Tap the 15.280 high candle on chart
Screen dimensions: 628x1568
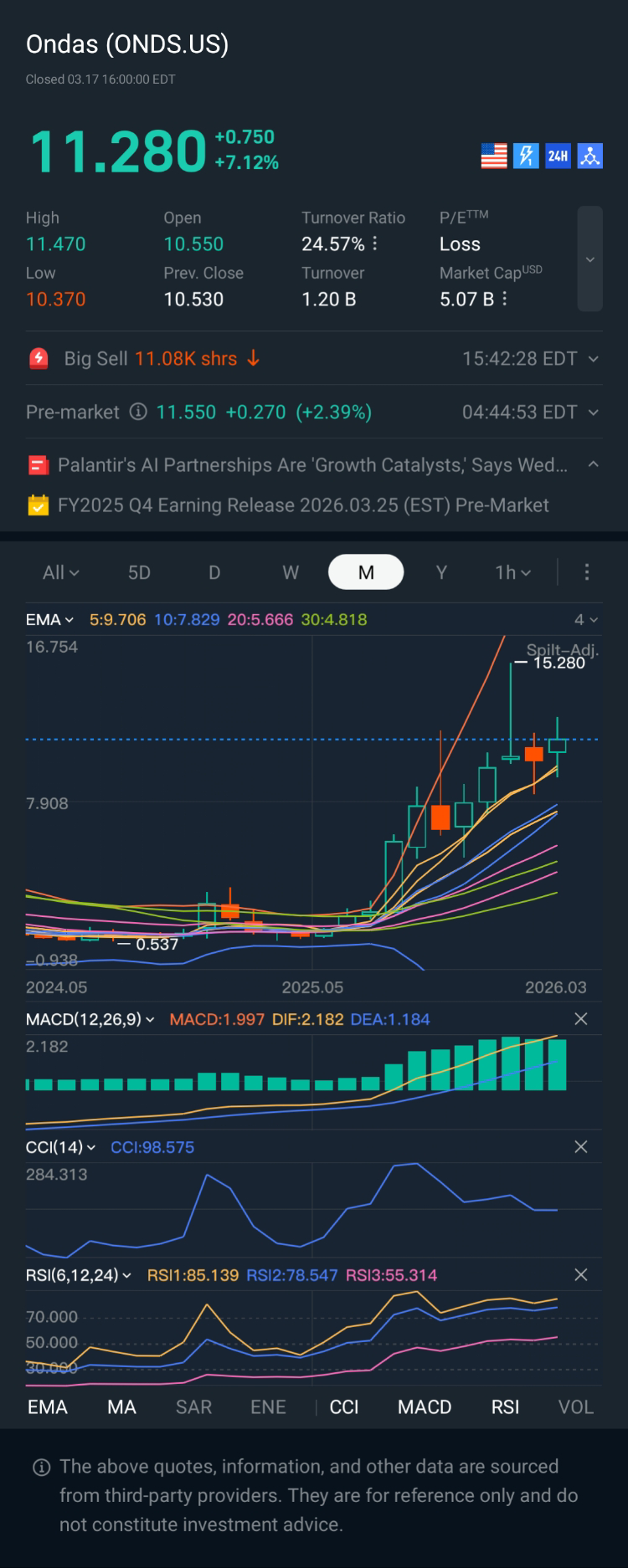click(511, 711)
